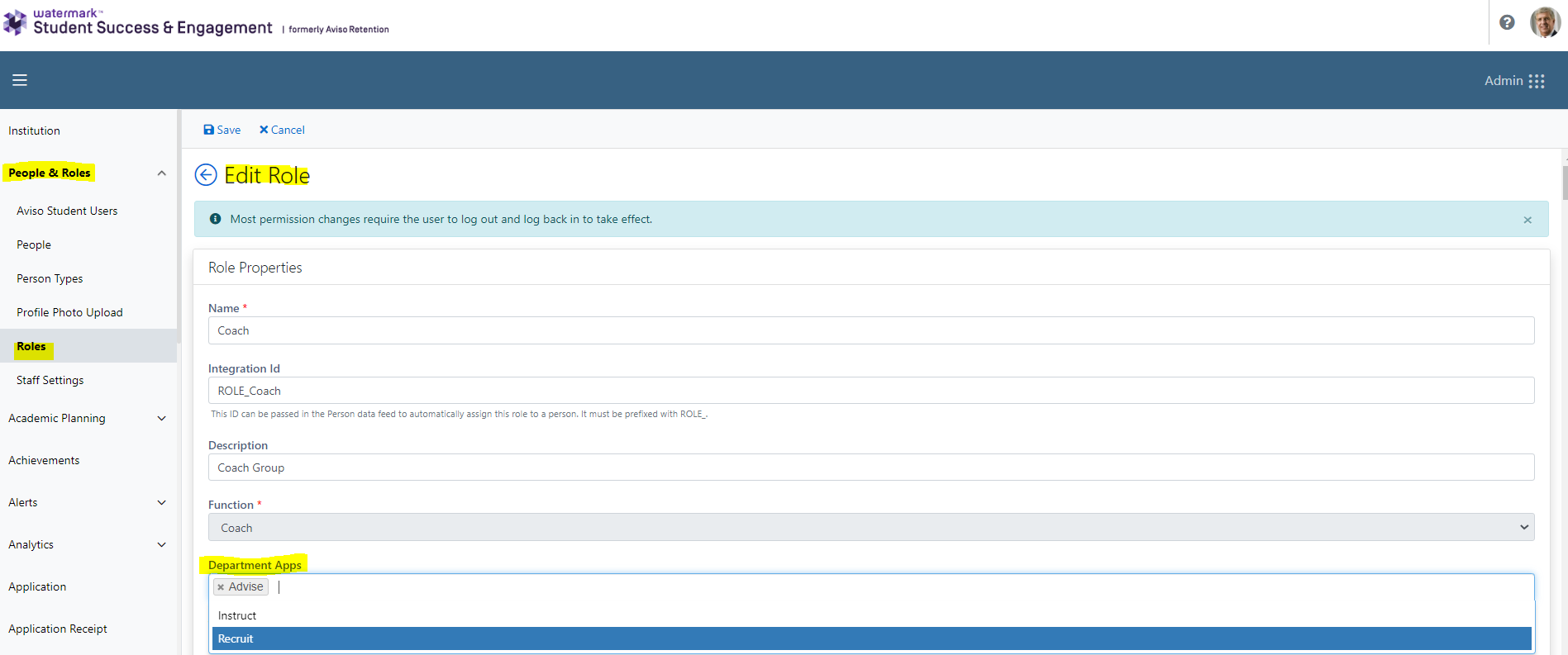Open Application Receipt
This screenshot has height=655, width=1568.
point(58,629)
